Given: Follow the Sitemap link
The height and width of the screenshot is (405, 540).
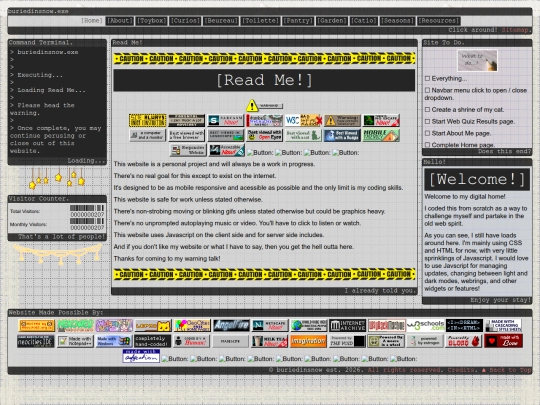Looking at the screenshot, I should click(x=515, y=30).
